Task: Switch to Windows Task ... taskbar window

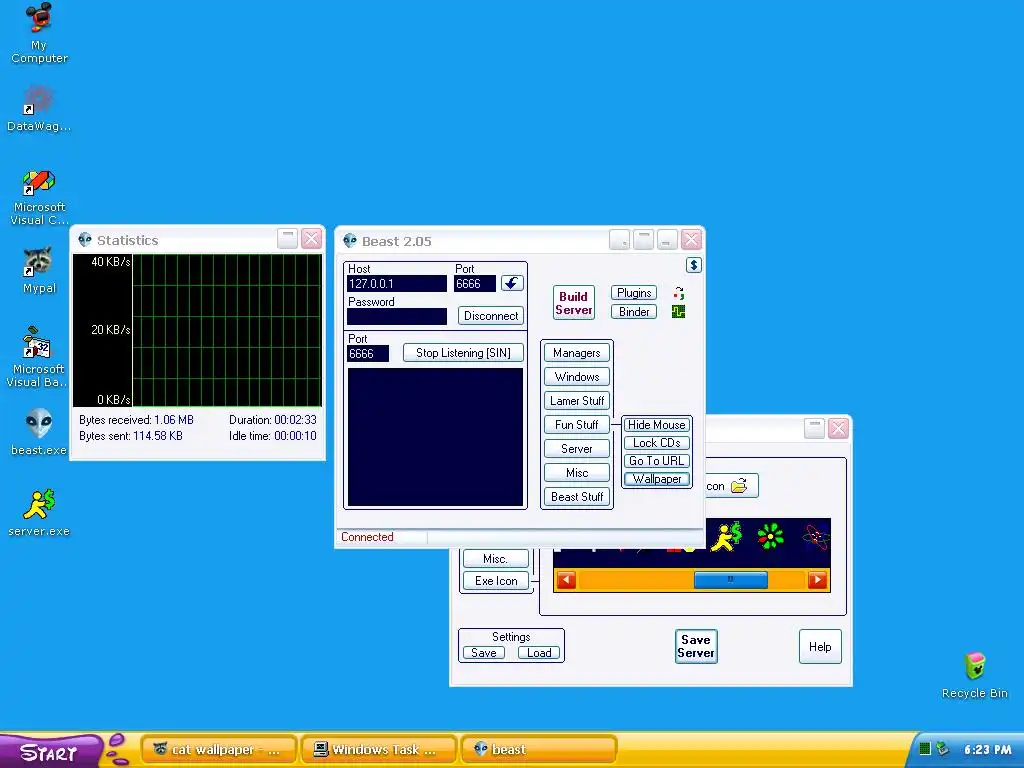Action: [379, 750]
